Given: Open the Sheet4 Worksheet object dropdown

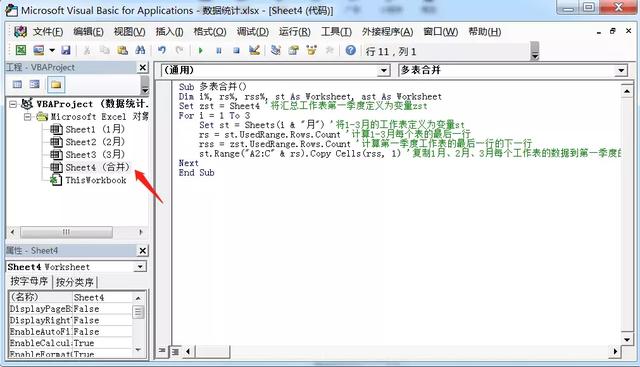Looking at the screenshot, I should [x=140, y=267].
